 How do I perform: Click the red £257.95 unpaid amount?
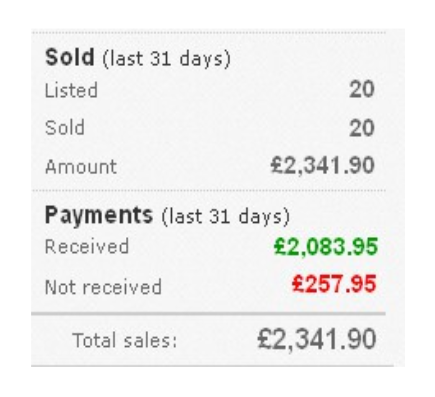tap(334, 284)
